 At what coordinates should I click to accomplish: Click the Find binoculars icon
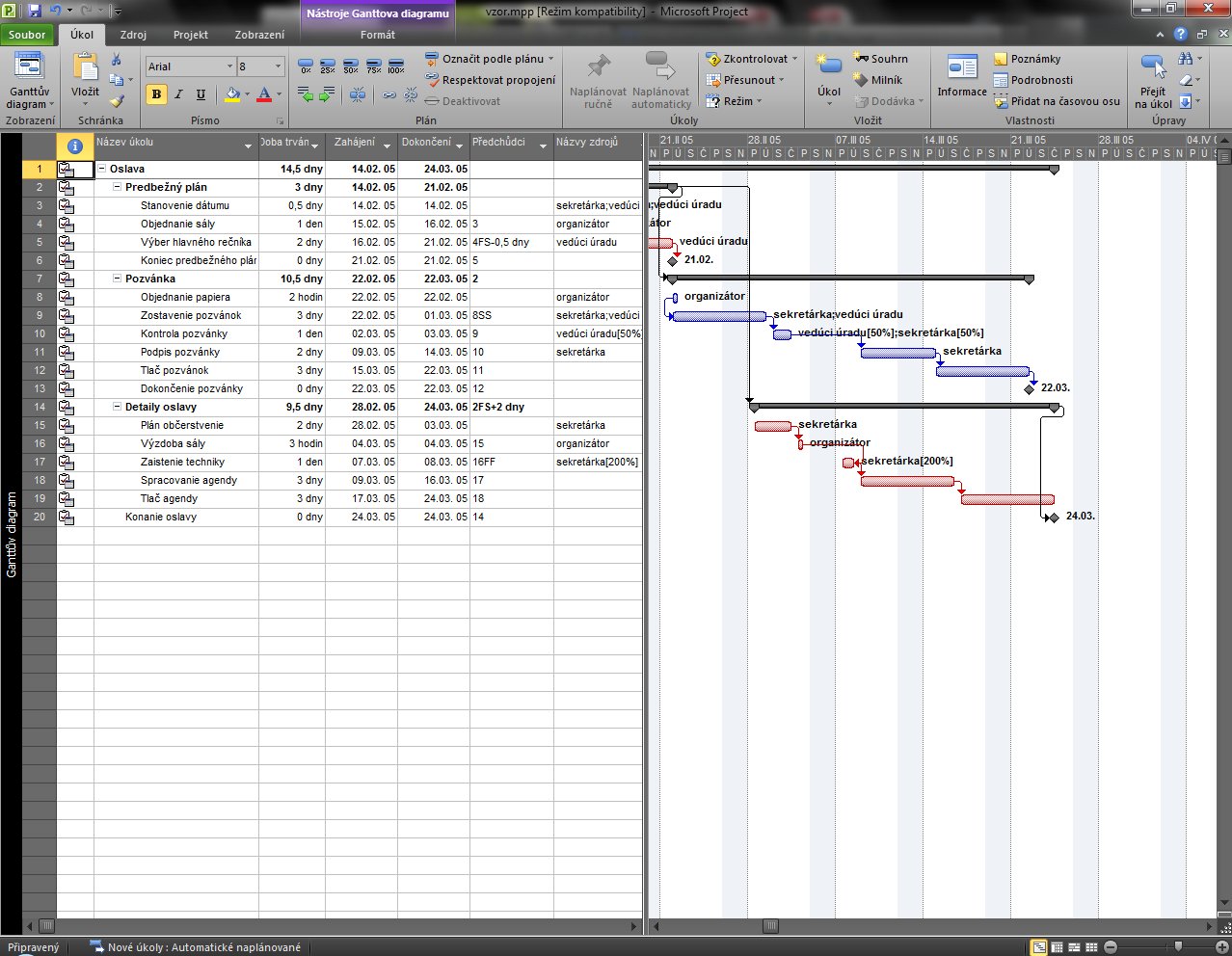point(1186,59)
